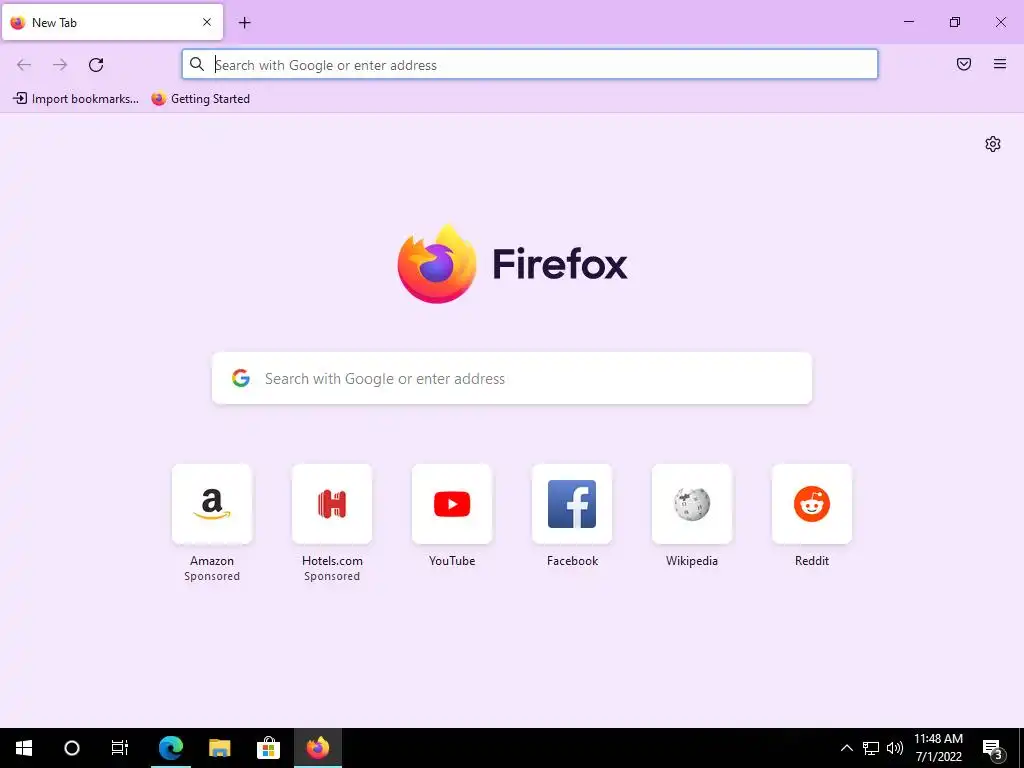The image size is (1024, 768).
Task: Click the Firefox taskbar icon
Action: pos(318,748)
